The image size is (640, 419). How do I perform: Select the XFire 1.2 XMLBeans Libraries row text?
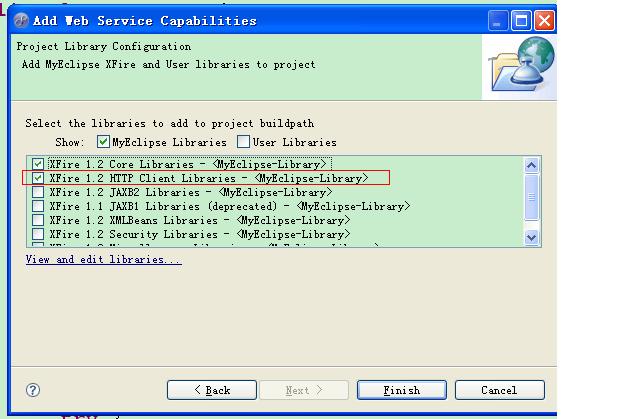click(x=200, y=220)
